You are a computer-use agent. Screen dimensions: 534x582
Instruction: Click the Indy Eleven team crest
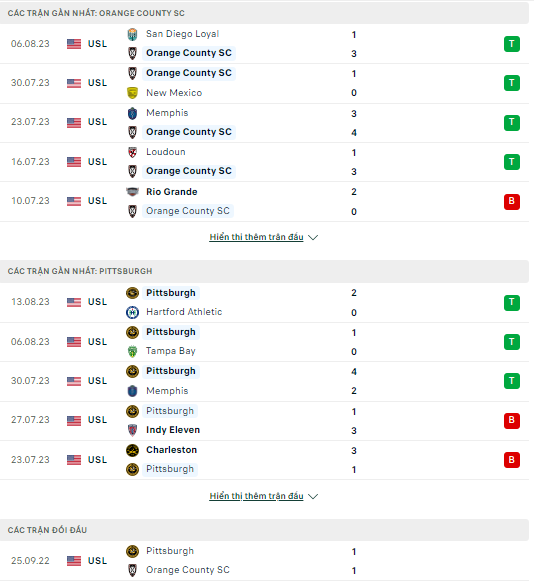[132, 430]
